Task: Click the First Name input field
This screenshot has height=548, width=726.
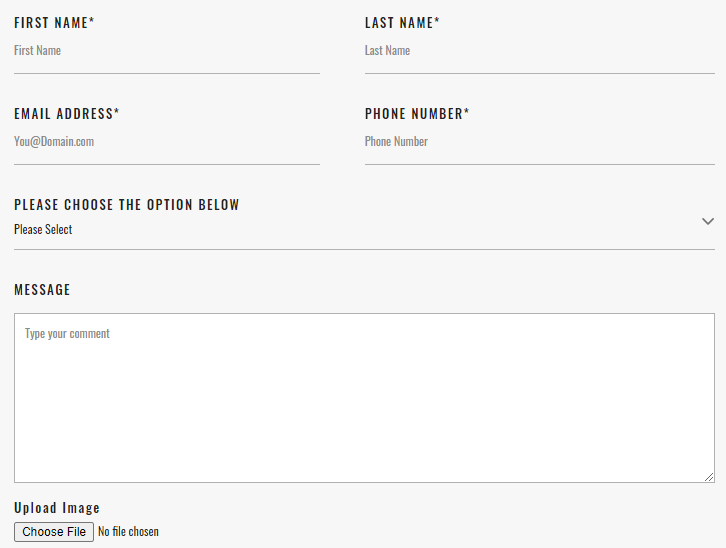Action: click(166, 51)
